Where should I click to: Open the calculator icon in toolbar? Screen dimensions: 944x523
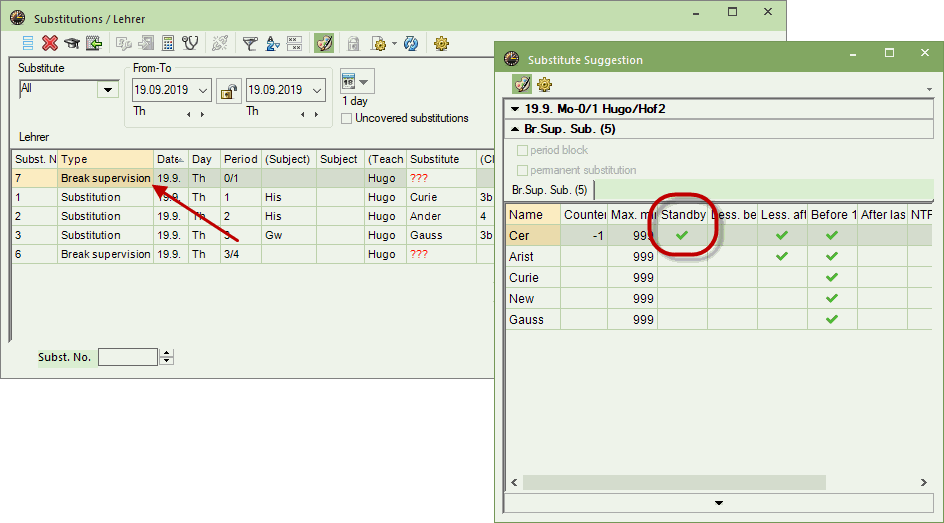tap(168, 43)
